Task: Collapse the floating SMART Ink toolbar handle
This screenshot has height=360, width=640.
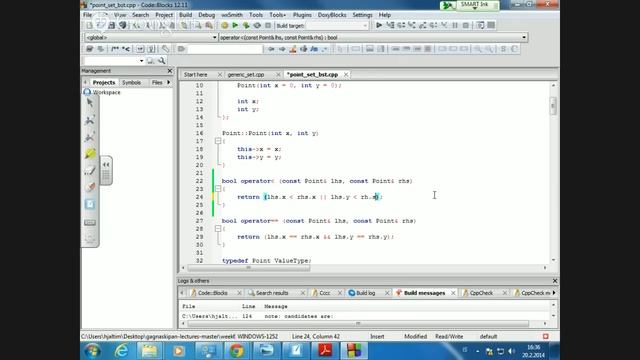Action: click(106, 165)
